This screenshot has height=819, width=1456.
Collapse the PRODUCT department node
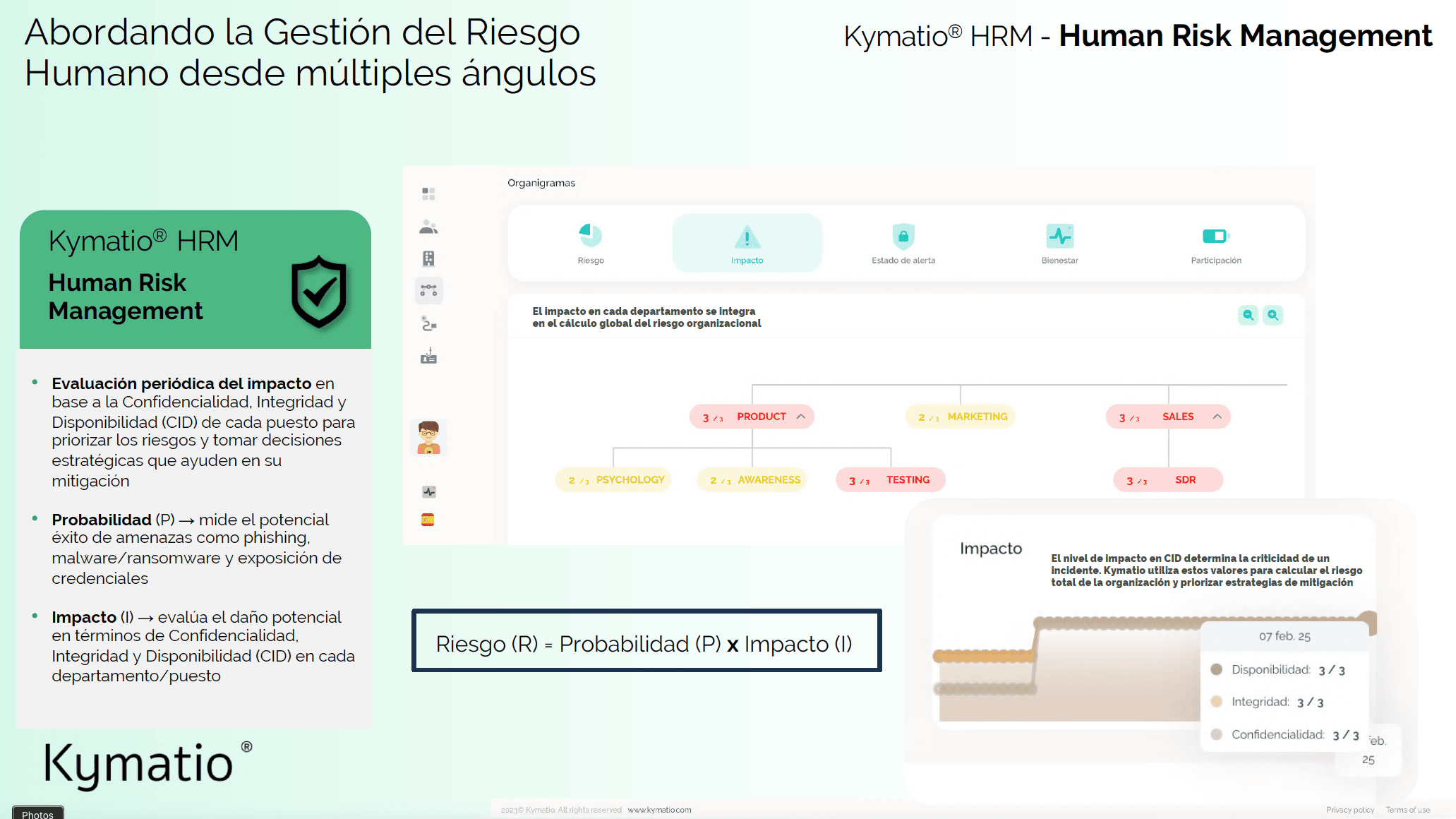pyautogui.click(x=801, y=417)
